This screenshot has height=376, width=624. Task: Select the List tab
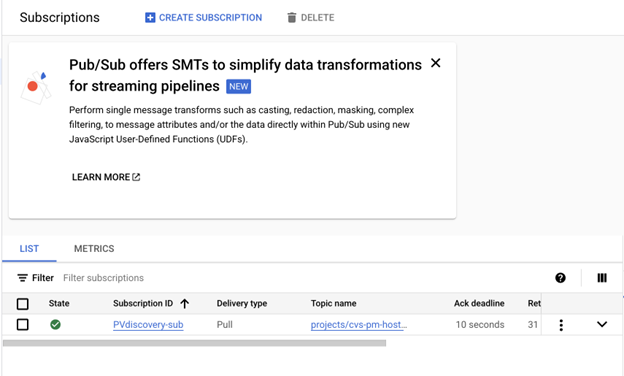(x=29, y=249)
